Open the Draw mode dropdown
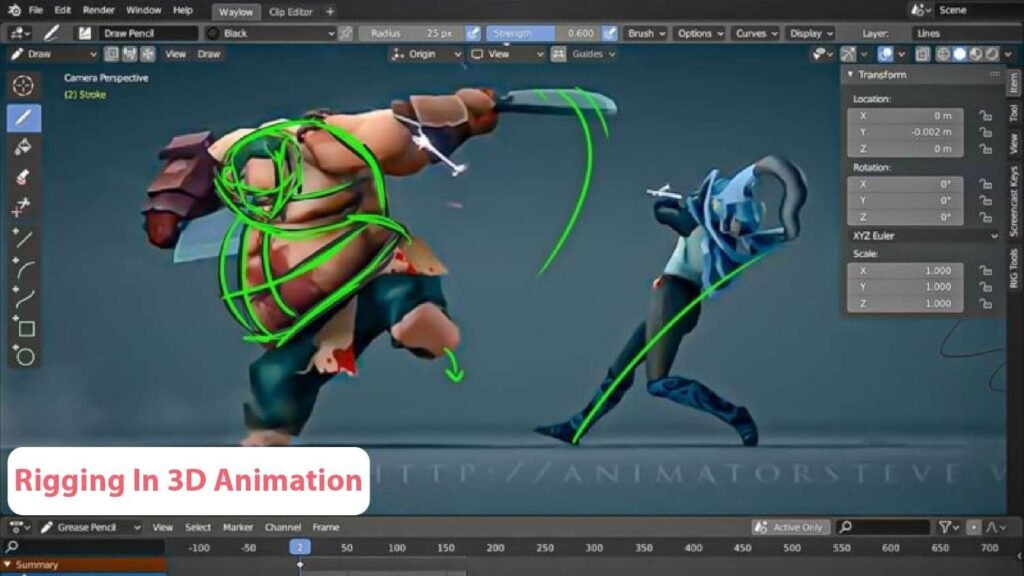Screen dimensions: 1024x576 point(54,54)
